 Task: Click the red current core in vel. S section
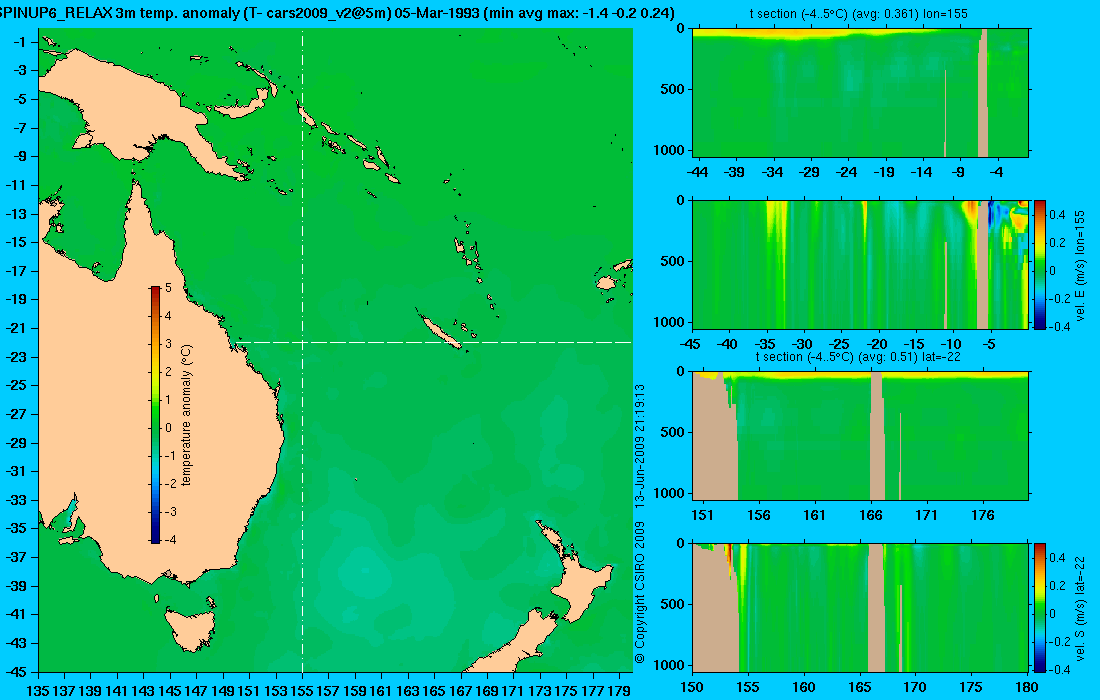(x=728, y=554)
